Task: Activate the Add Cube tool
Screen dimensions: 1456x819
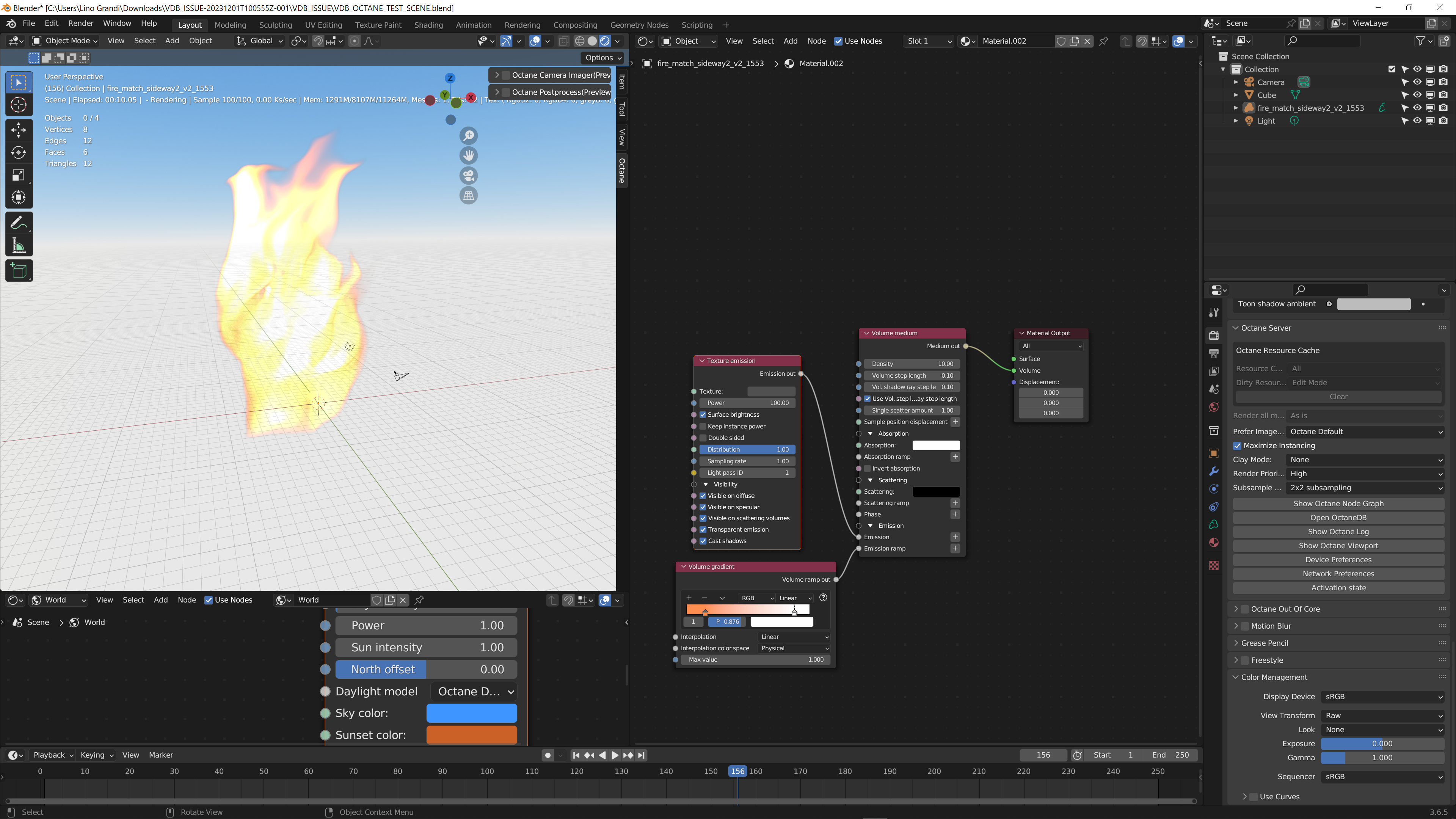Action: (19, 271)
